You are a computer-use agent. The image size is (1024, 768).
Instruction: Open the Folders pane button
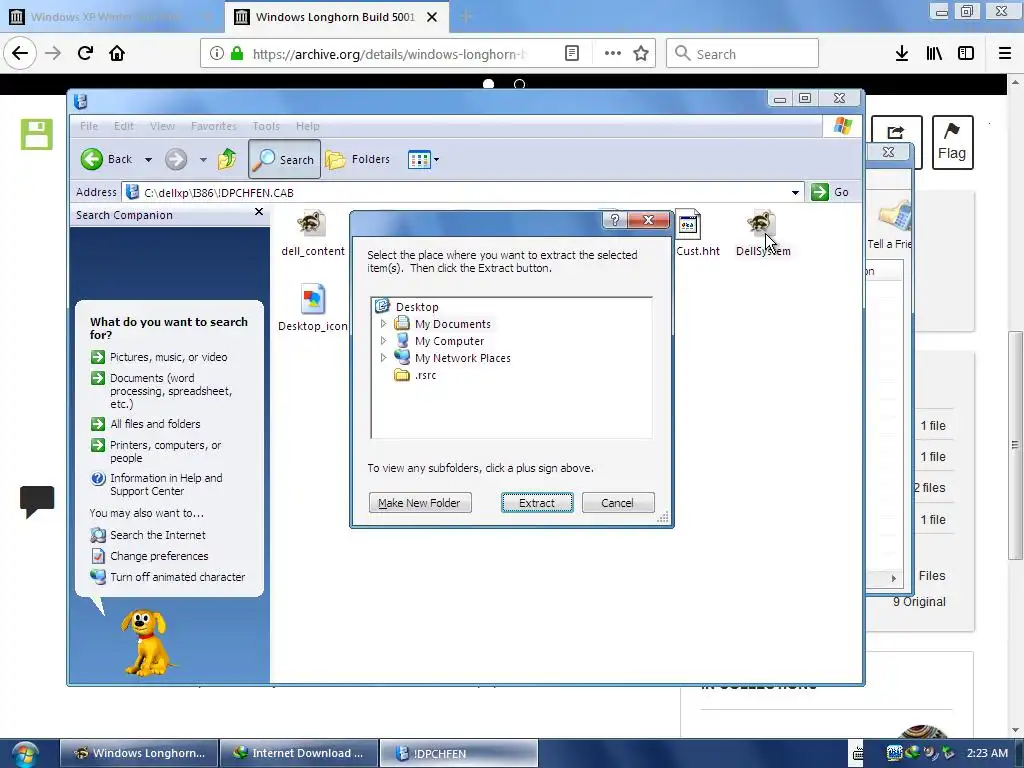[358, 159]
